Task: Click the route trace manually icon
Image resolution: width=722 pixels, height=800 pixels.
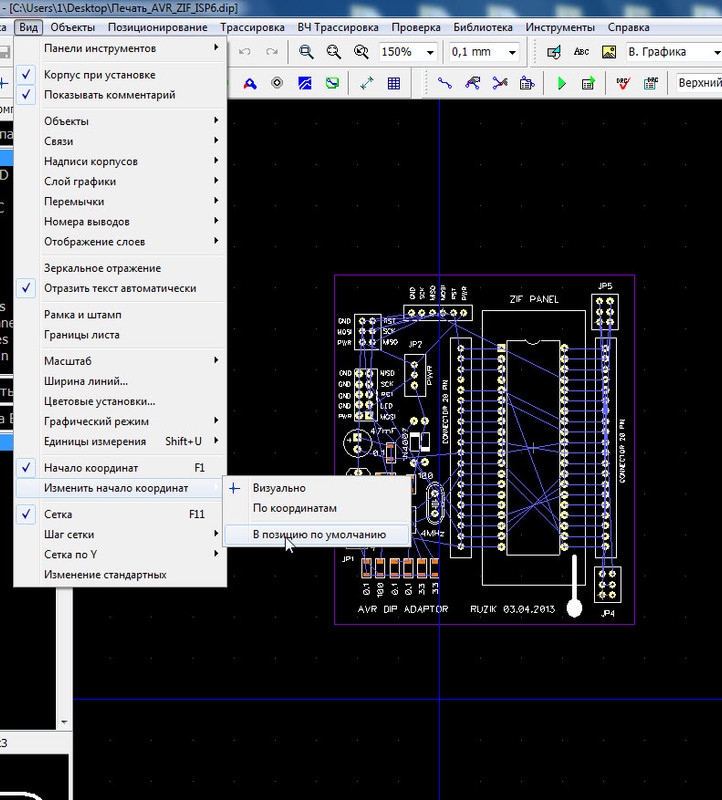Action: [444, 83]
